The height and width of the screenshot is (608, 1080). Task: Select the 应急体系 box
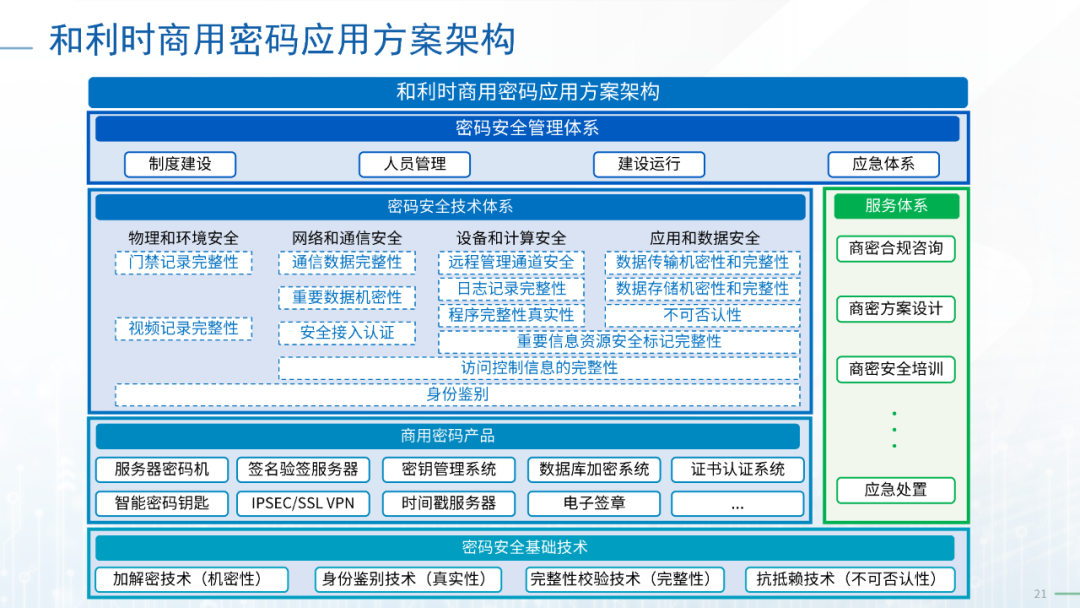[884, 165]
